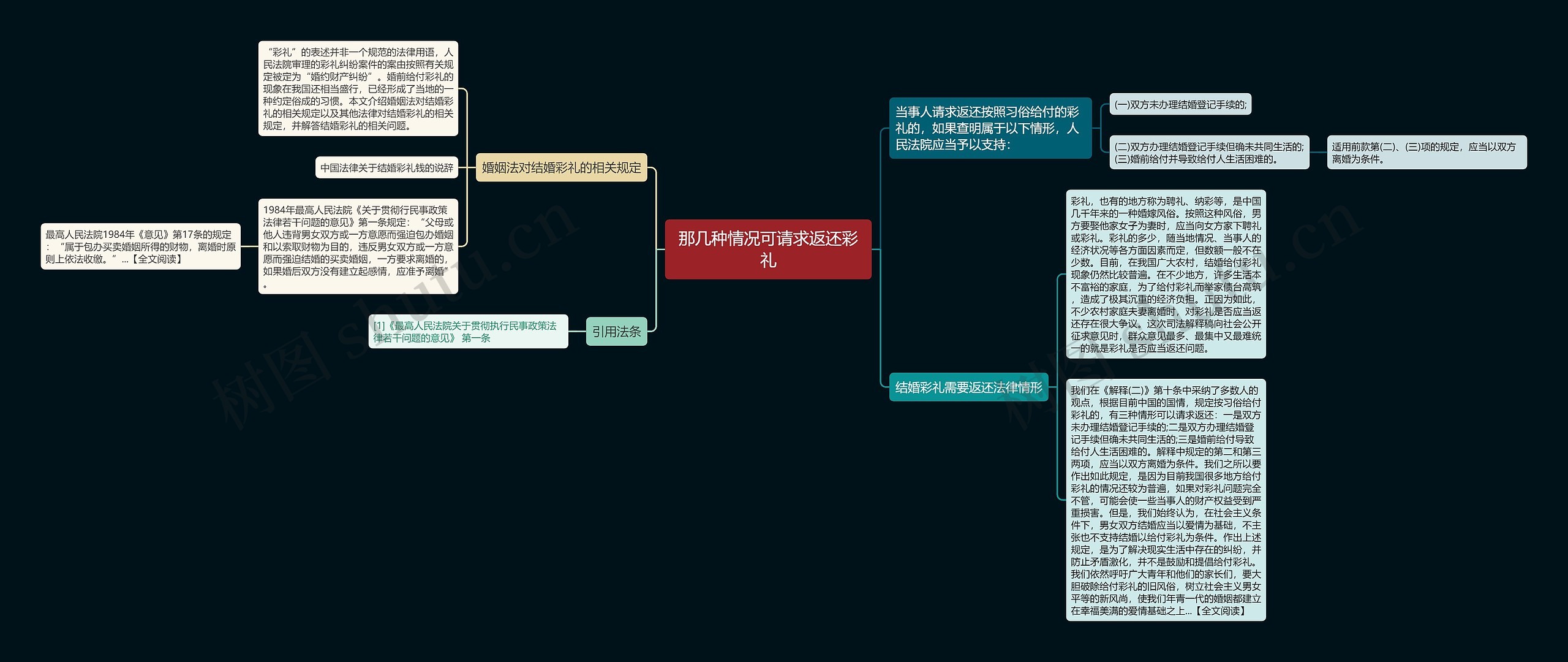Click the connector between central topic and 引用法条
1568x662 pixels.
click(x=655, y=294)
